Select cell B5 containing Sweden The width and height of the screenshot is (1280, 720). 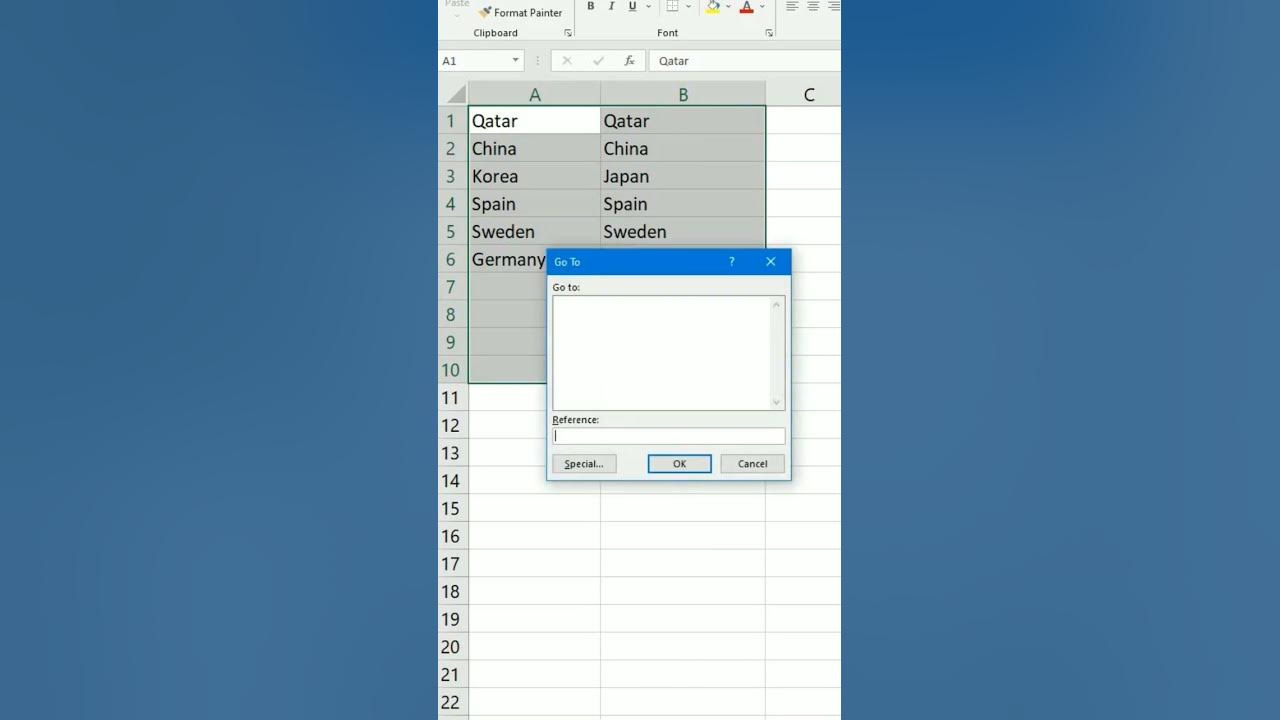[683, 231]
